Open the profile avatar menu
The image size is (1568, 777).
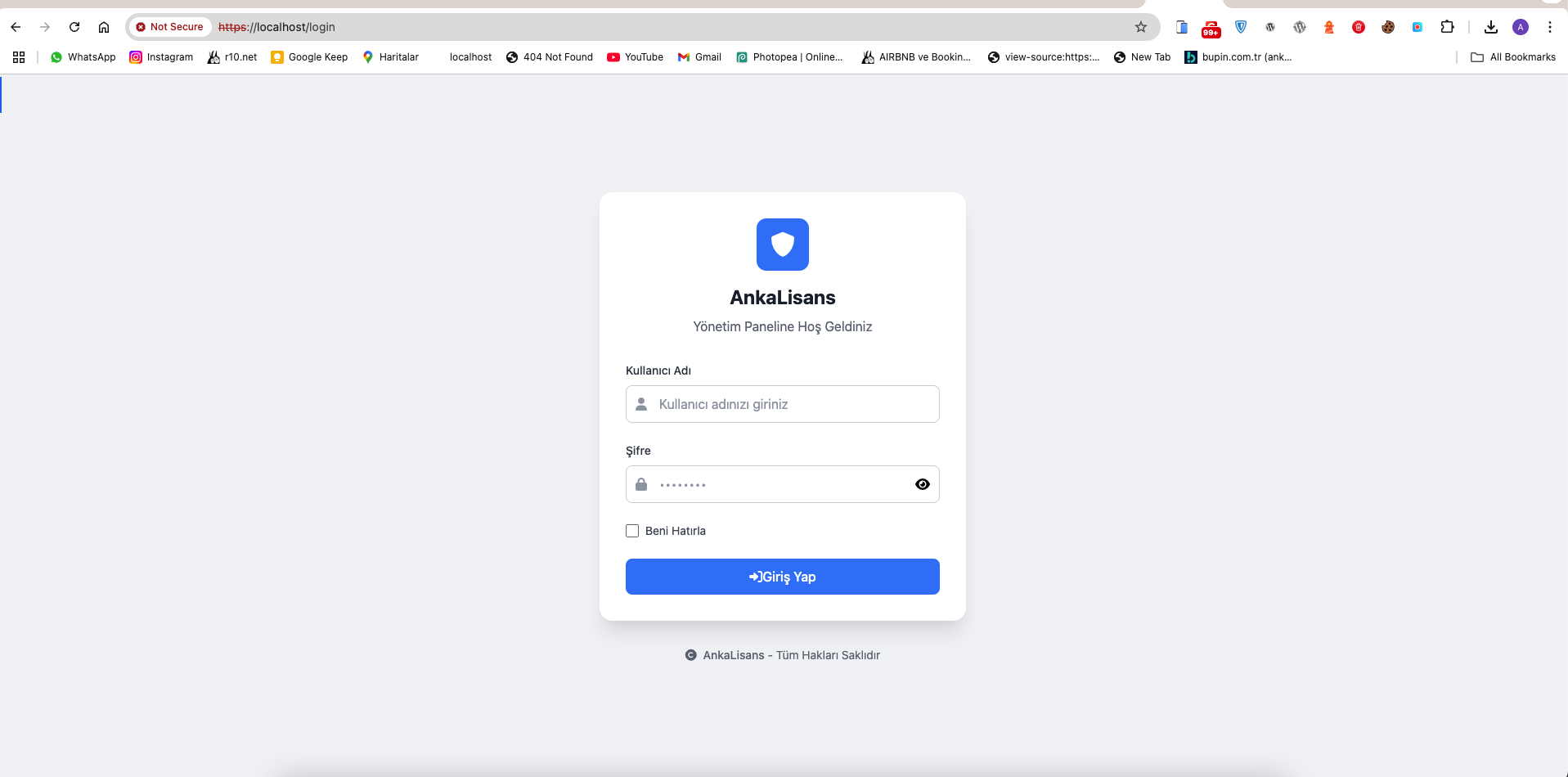(1520, 27)
